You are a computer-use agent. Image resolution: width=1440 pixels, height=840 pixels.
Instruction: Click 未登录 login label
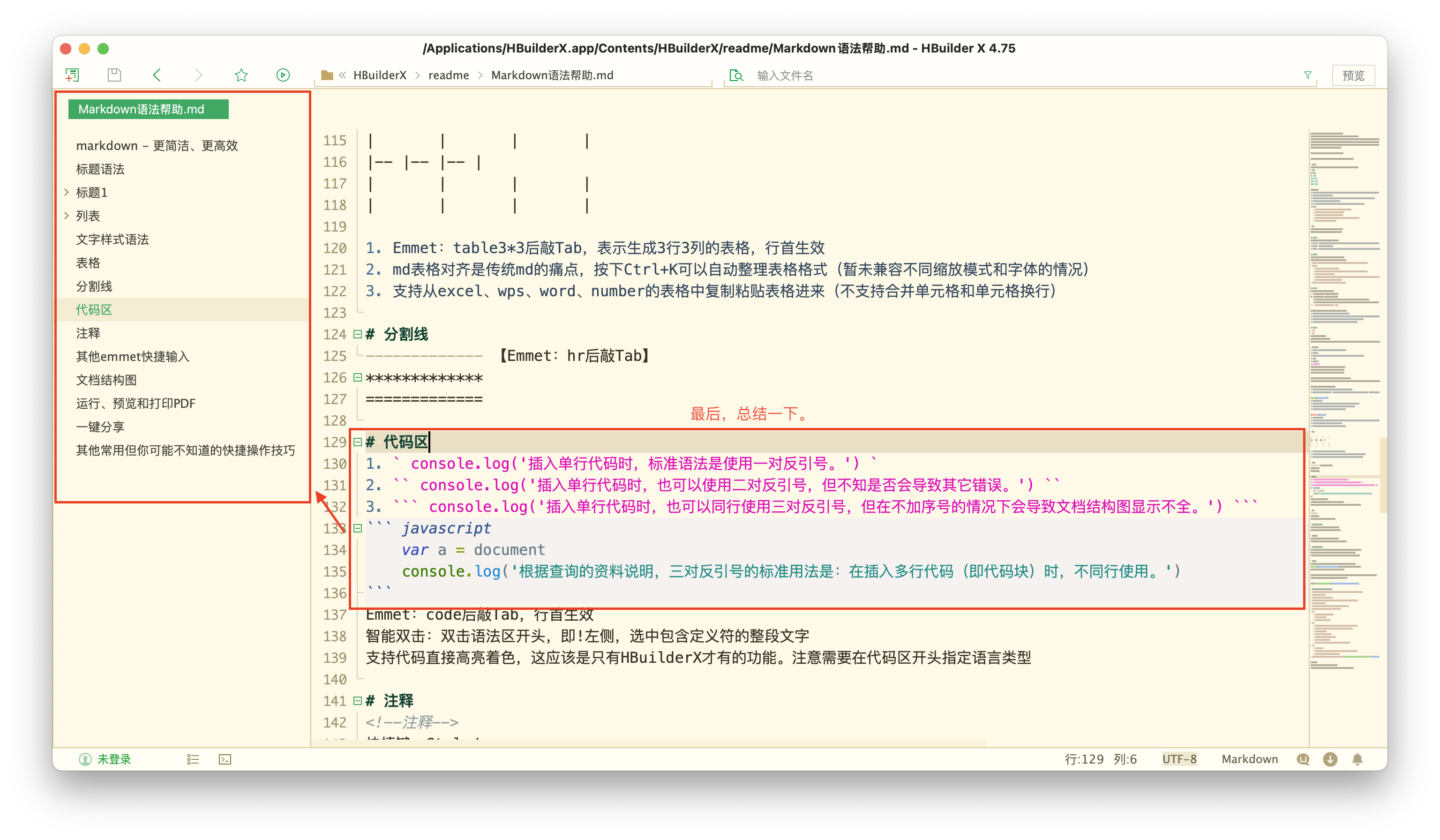coord(114,759)
